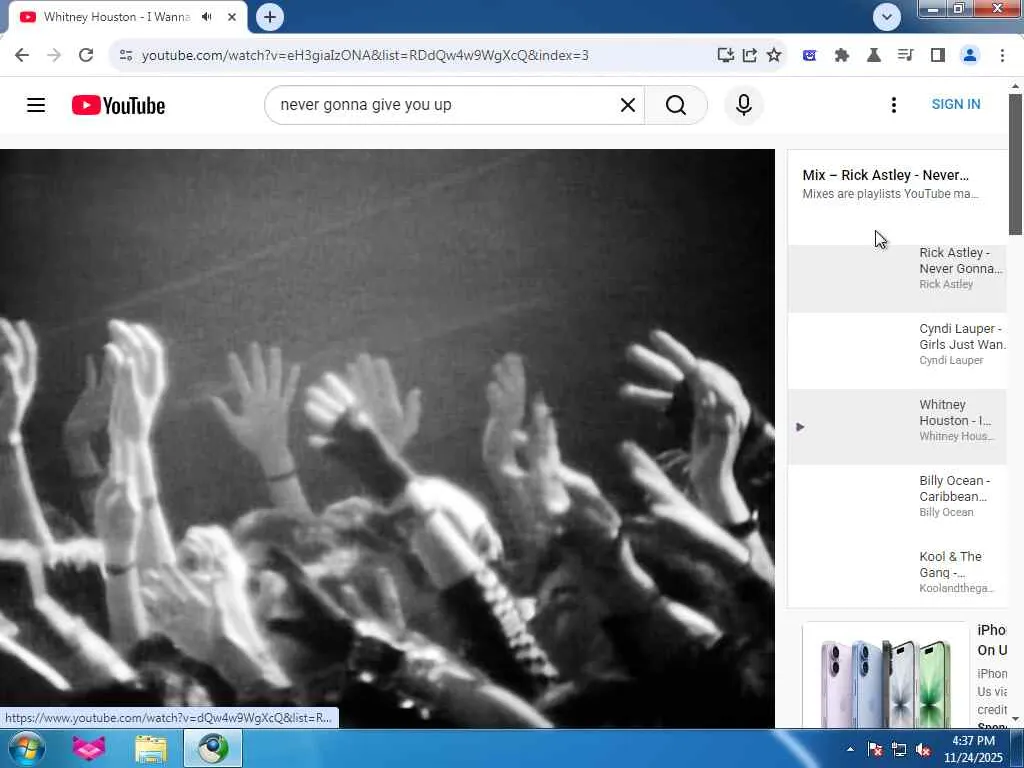1024x768 pixels.
Task: Go forward in browser history
Action: 54,55
